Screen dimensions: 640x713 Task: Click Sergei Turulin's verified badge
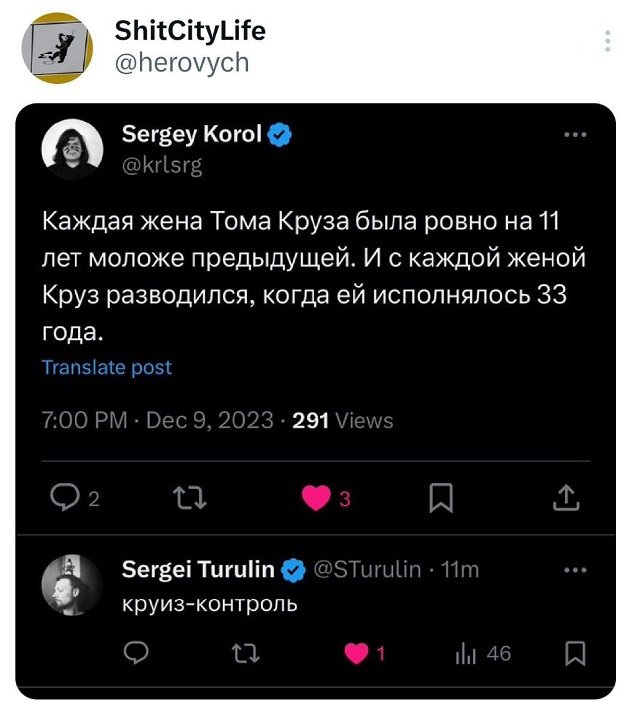point(293,570)
